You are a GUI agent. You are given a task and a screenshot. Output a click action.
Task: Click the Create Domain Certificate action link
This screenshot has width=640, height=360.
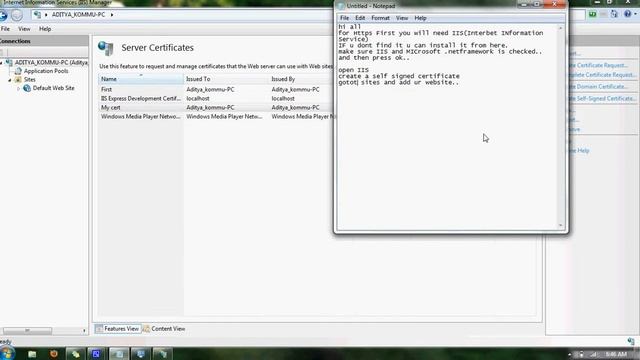click(x=598, y=87)
